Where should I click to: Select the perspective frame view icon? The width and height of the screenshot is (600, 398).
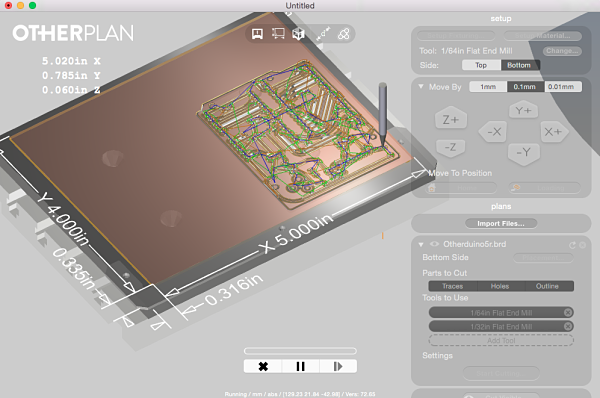tap(278, 34)
